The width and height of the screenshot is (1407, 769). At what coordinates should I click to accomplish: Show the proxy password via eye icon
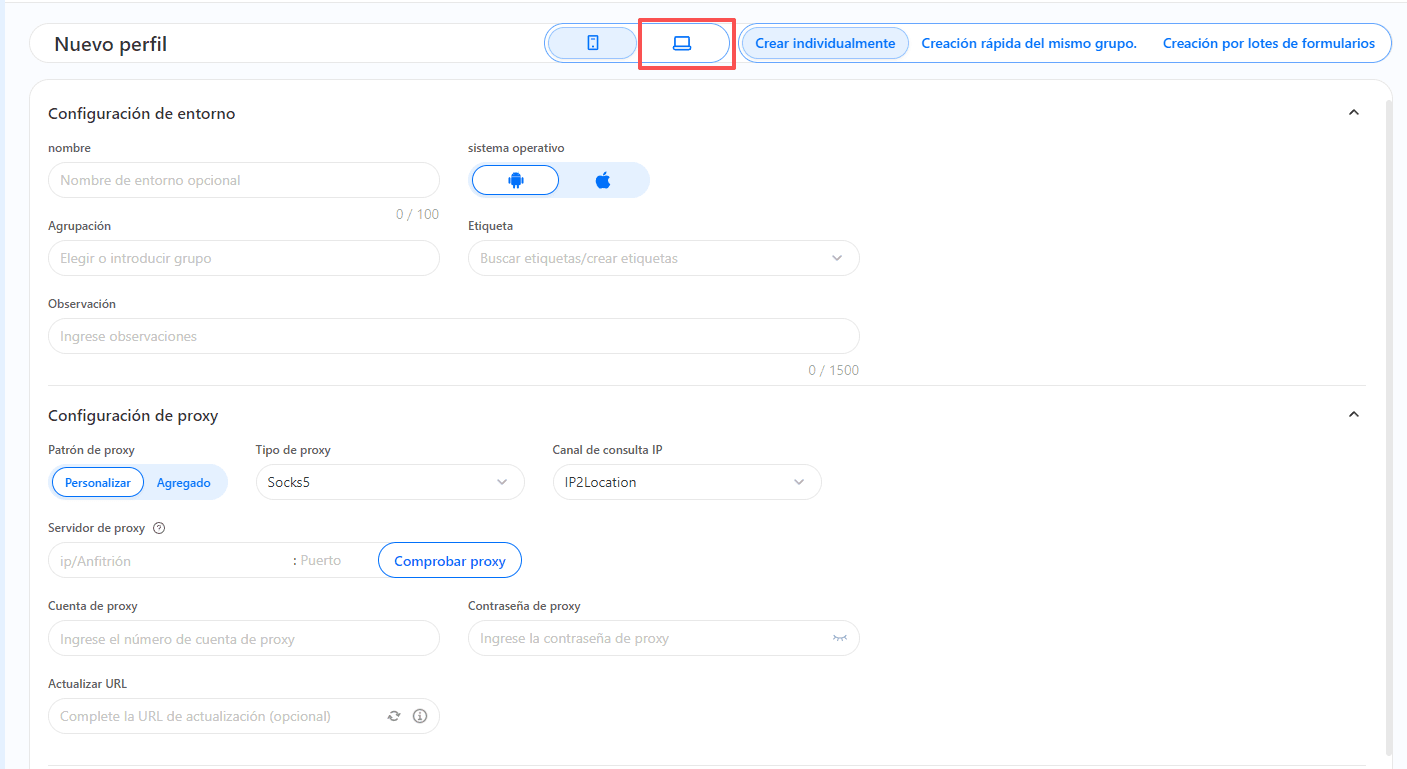[x=839, y=638]
